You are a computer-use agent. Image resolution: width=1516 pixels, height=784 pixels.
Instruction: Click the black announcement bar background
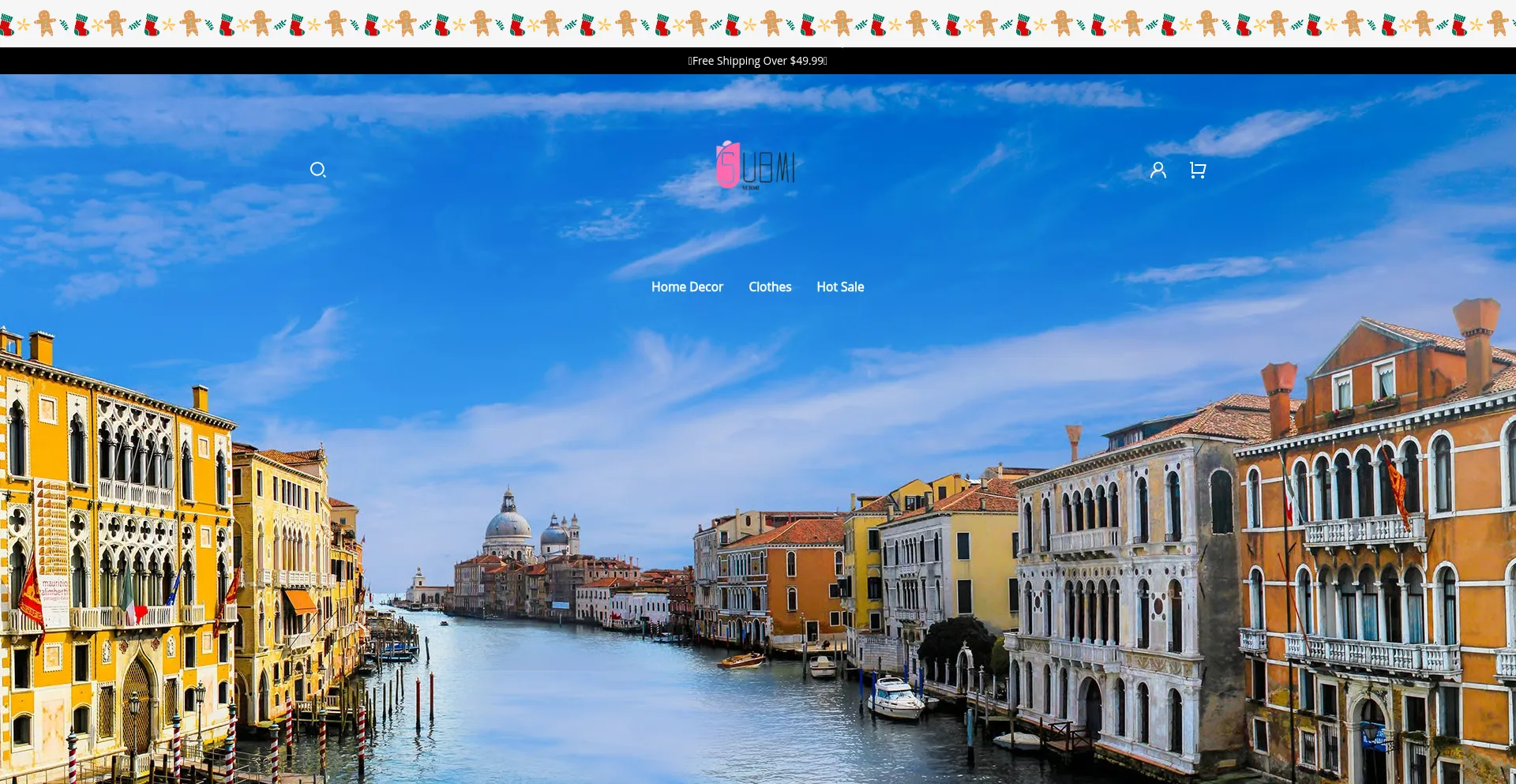(x=316, y=61)
